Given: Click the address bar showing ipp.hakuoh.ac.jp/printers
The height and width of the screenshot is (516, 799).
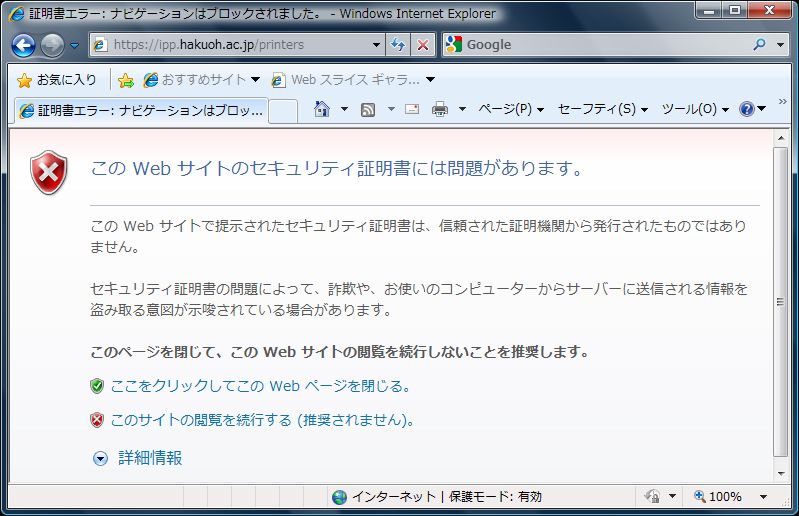Looking at the screenshot, I should coord(237,45).
